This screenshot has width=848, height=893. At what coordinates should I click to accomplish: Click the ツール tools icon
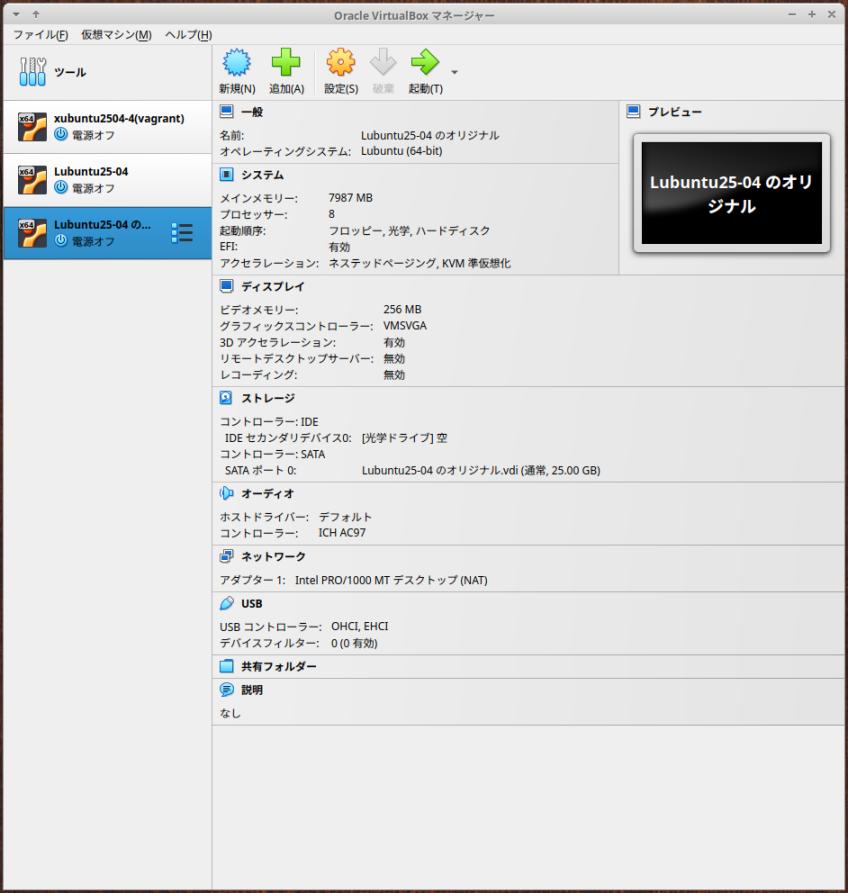(32, 72)
